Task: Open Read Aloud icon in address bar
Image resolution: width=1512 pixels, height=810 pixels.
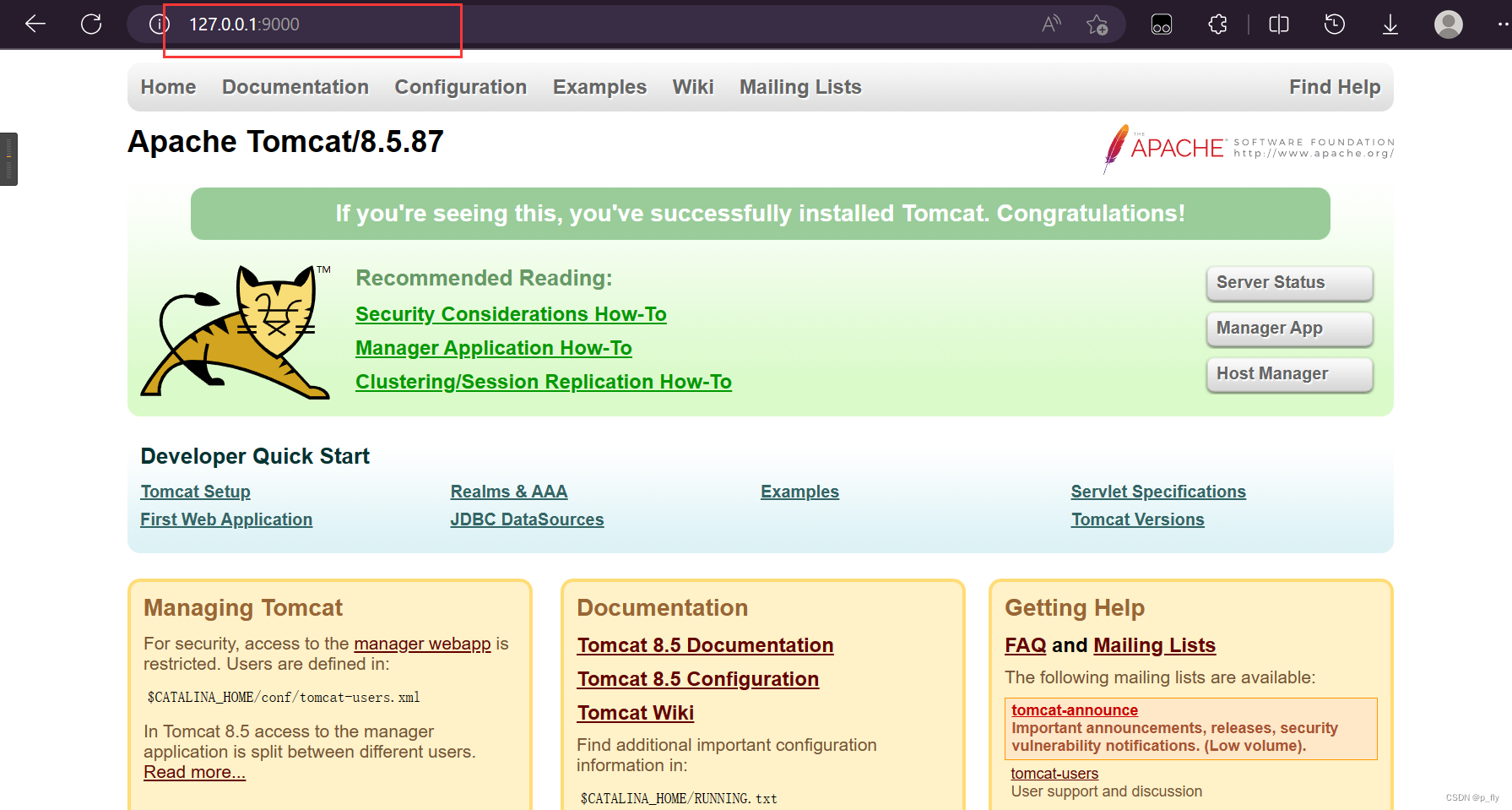Action: (1051, 24)
